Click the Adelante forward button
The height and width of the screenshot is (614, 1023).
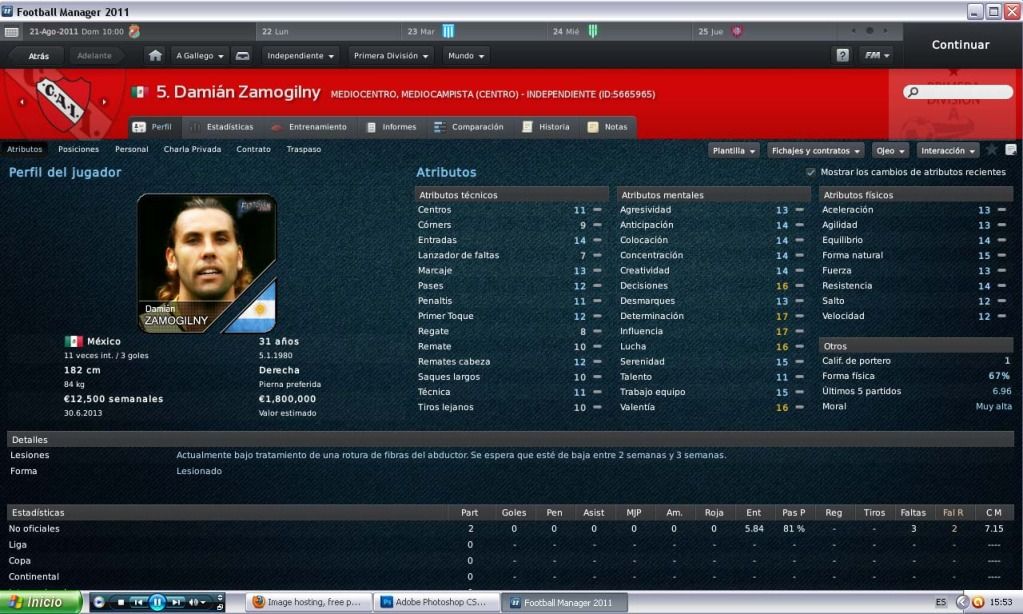pyautogui.click(x=95, y=56)
